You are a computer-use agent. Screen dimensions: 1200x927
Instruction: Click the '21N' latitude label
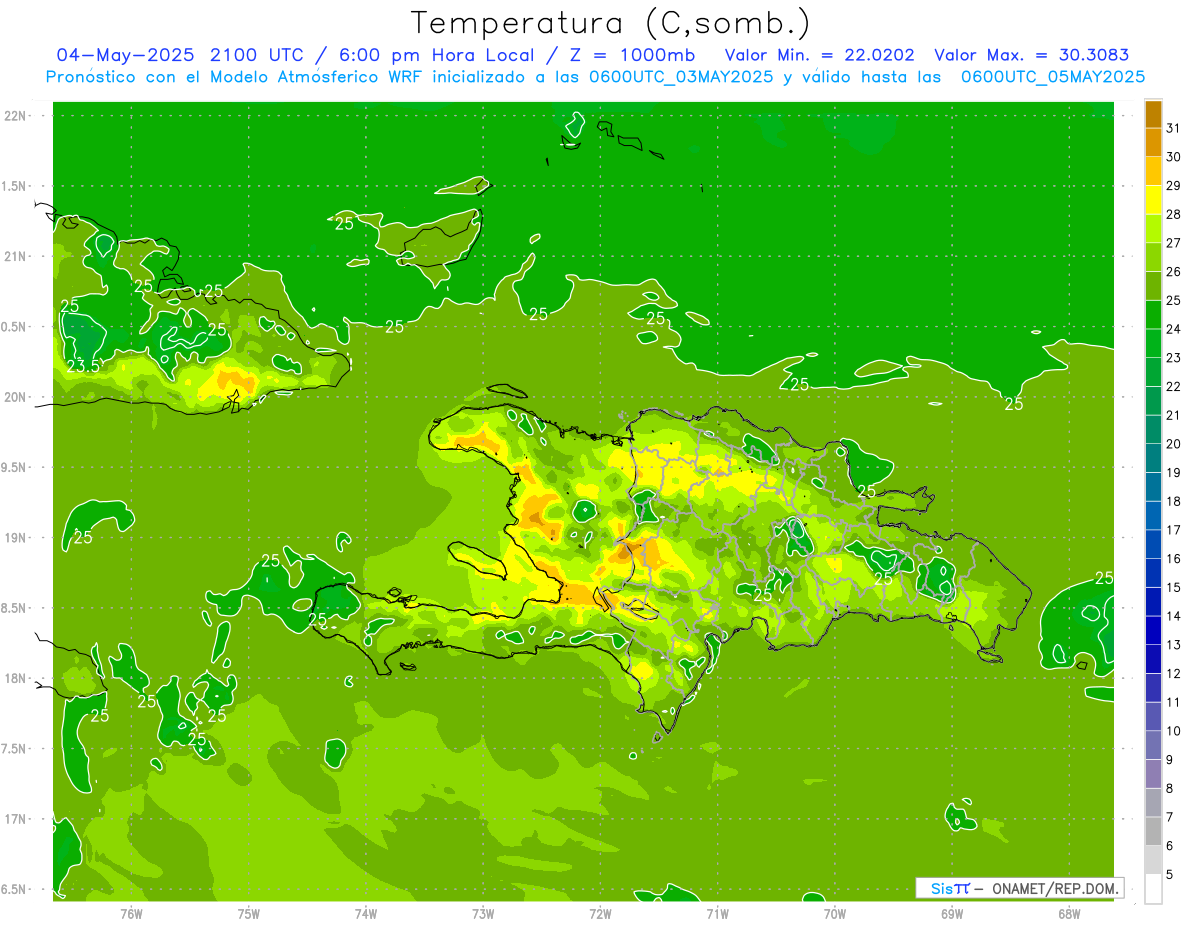[x=15, y=257]
